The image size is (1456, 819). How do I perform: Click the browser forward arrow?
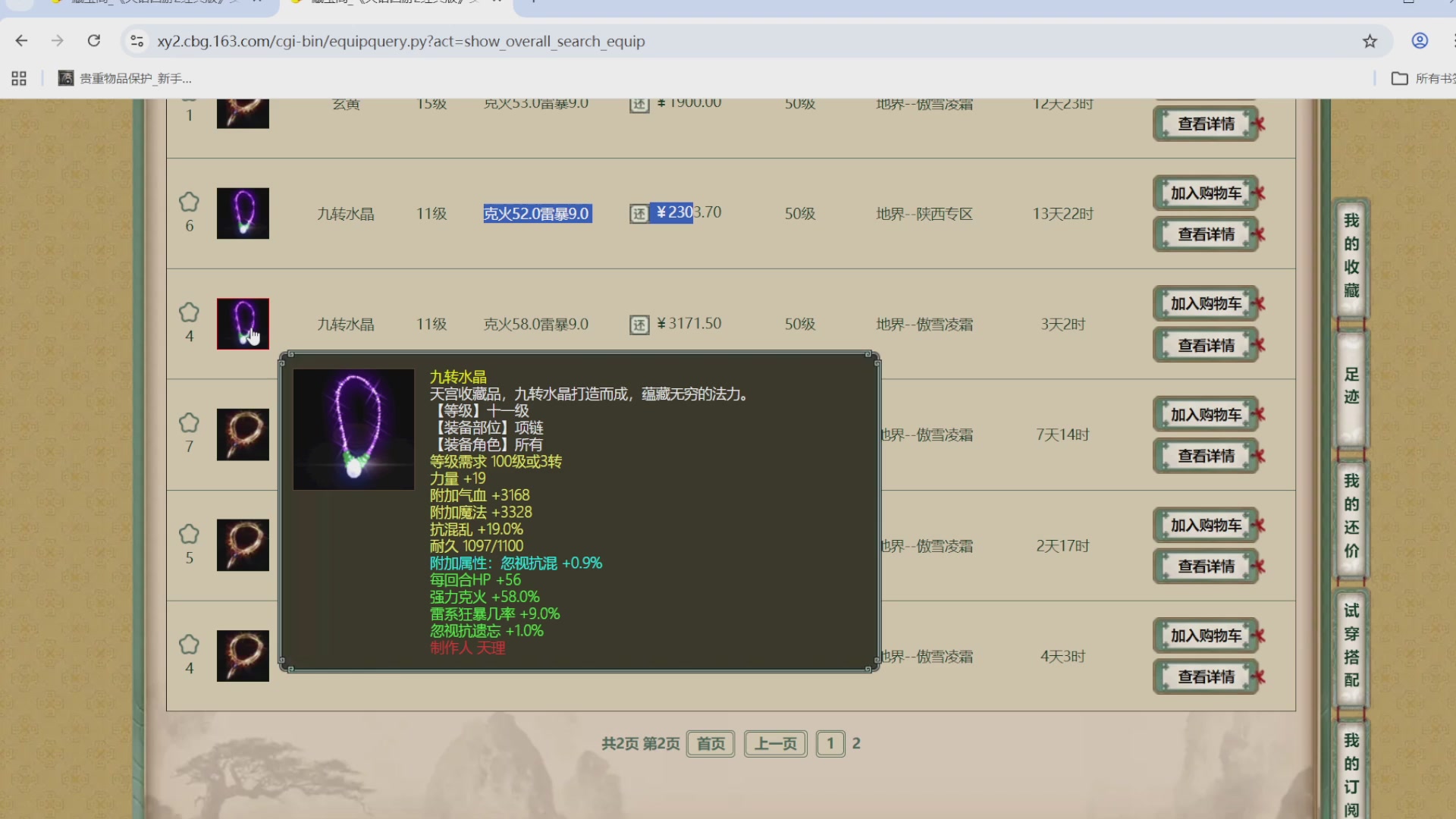click(x=58, y=41)
